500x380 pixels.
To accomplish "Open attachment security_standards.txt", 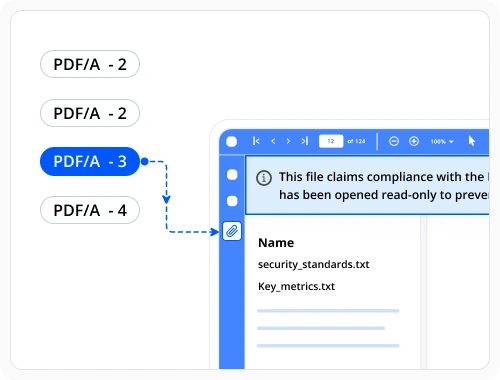I will pyautogui.click(x=313, y=265).
